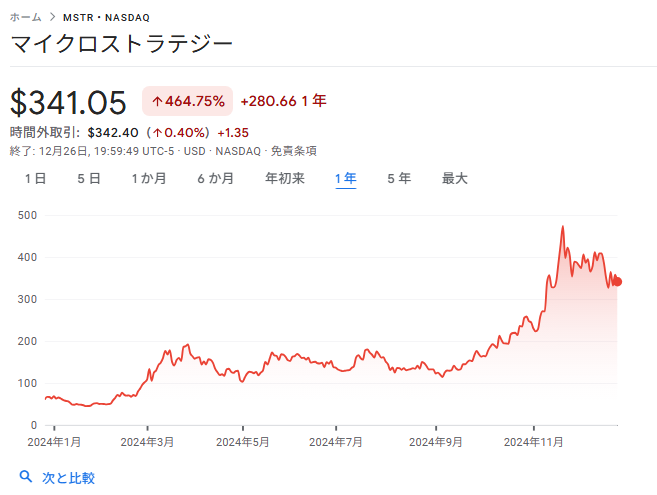Click the red end-point dot on the chart
657x495 pixels.
tap(617, 281)
